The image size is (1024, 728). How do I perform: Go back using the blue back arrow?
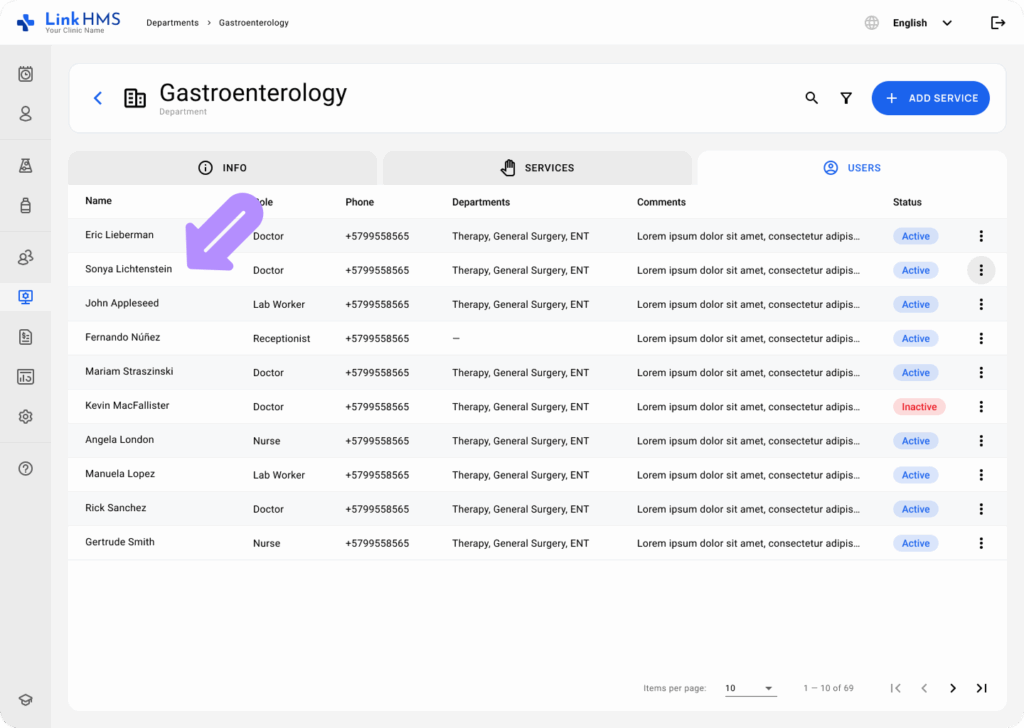click(98, 98)
